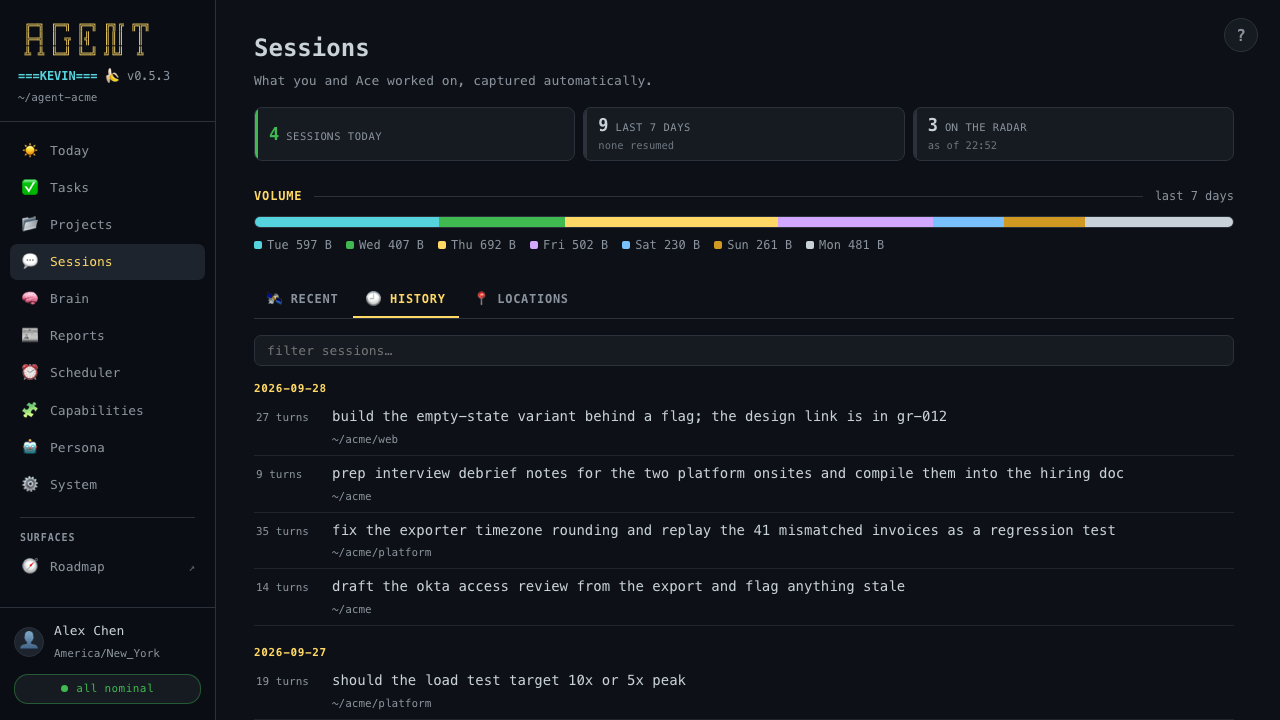Click the external link arrow beside Roadmap
This screenshot has width=1280, height=720.
tap(192, 567)
